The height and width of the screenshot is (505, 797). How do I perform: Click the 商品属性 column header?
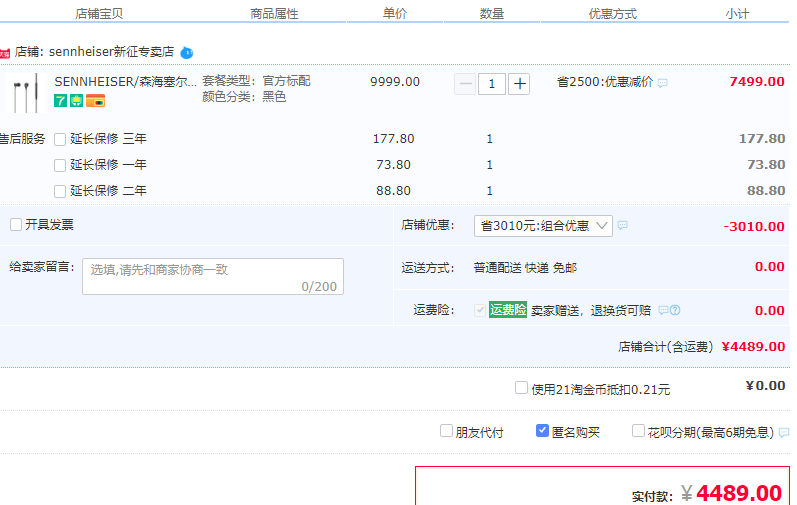pos(274,14)
